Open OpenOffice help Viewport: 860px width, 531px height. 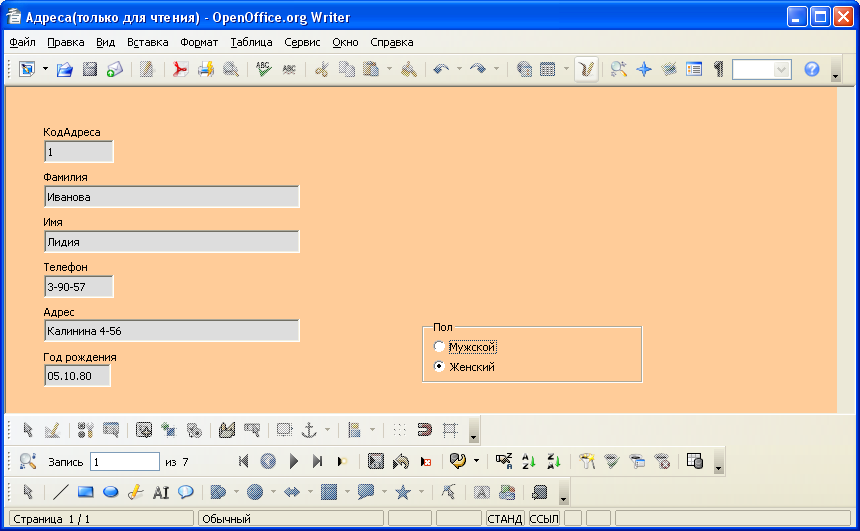coord(812,70)
